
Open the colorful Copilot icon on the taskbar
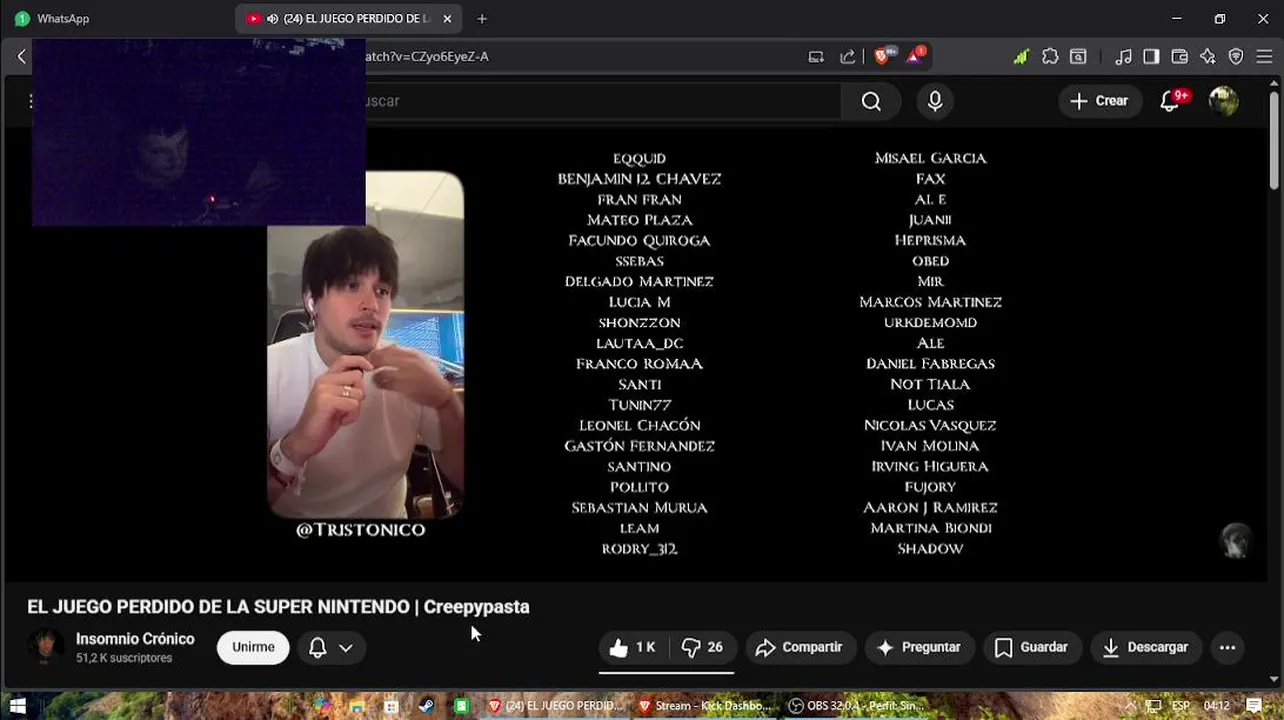[322, 706]
